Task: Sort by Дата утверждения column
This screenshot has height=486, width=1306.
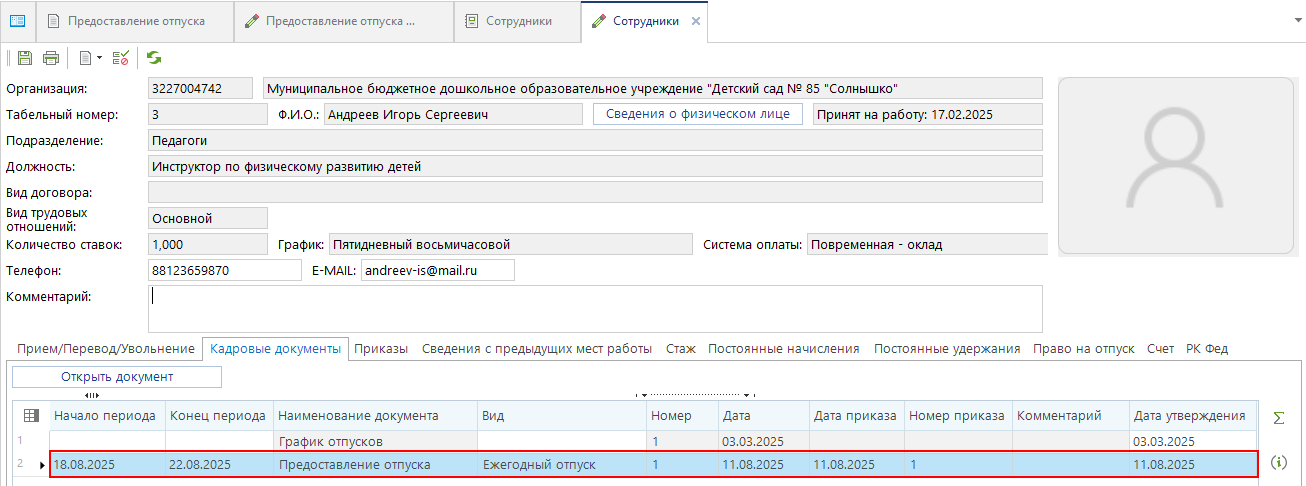Action: click(x=1194, y=416)
